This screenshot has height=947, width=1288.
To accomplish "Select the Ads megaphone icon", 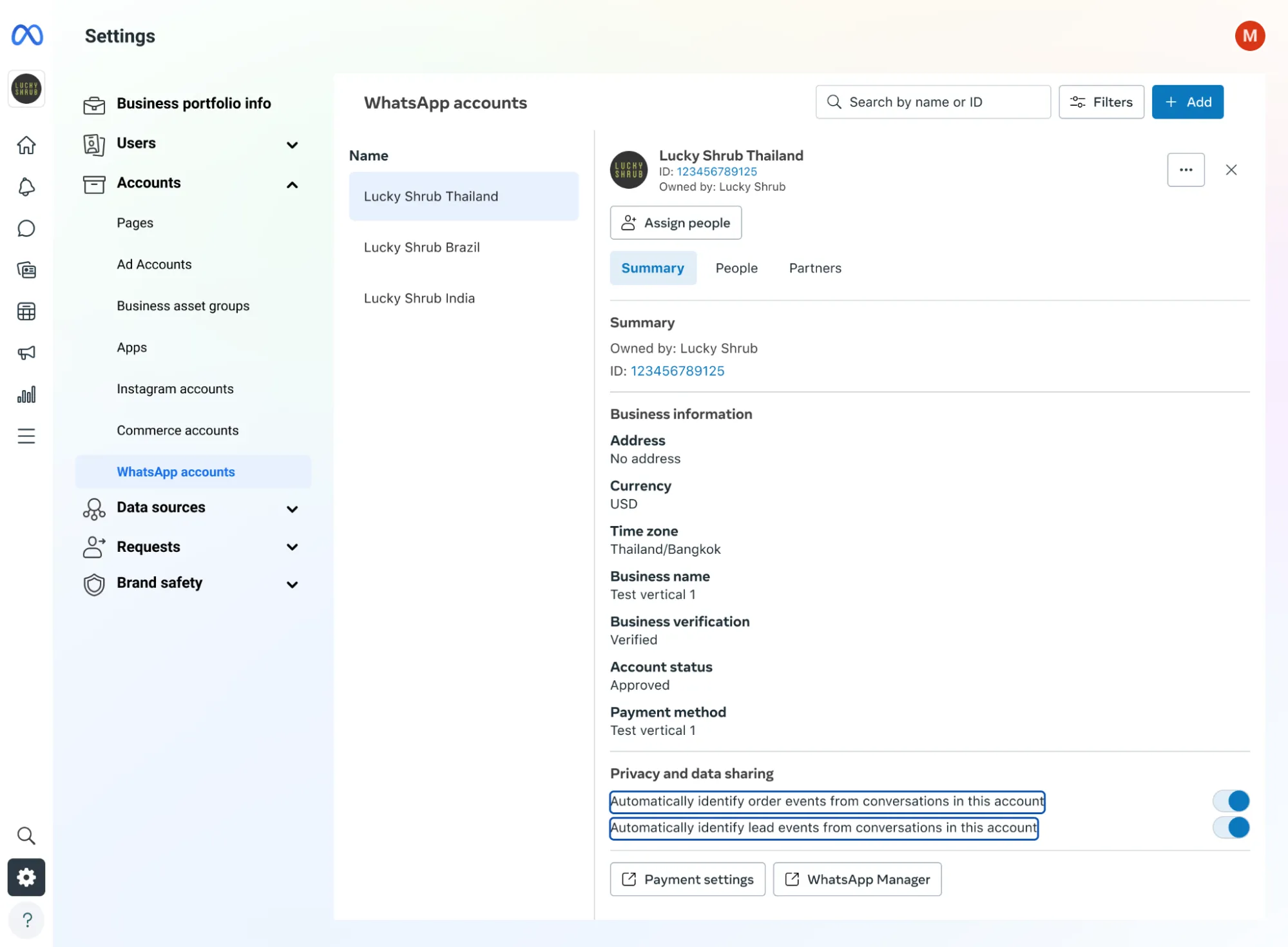I will pos(26,353).
